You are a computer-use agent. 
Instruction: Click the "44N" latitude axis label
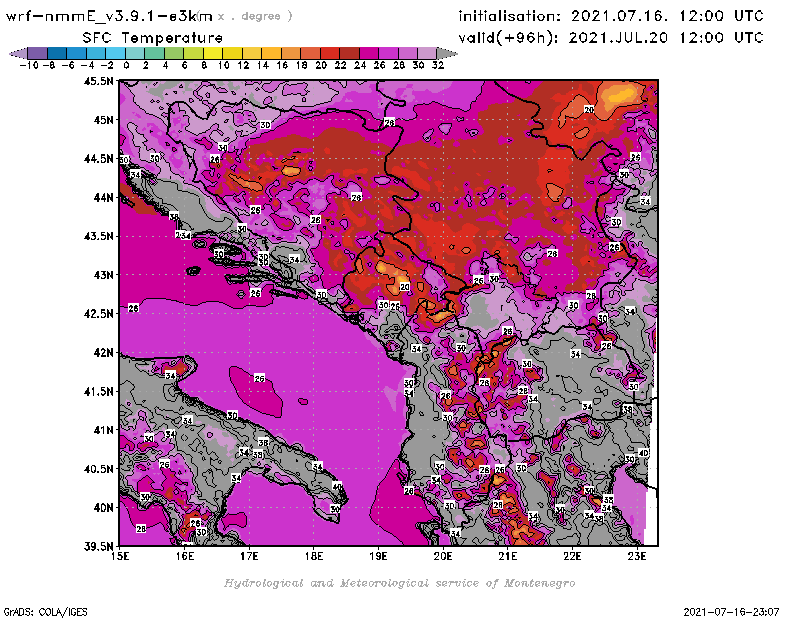[103, 197]
